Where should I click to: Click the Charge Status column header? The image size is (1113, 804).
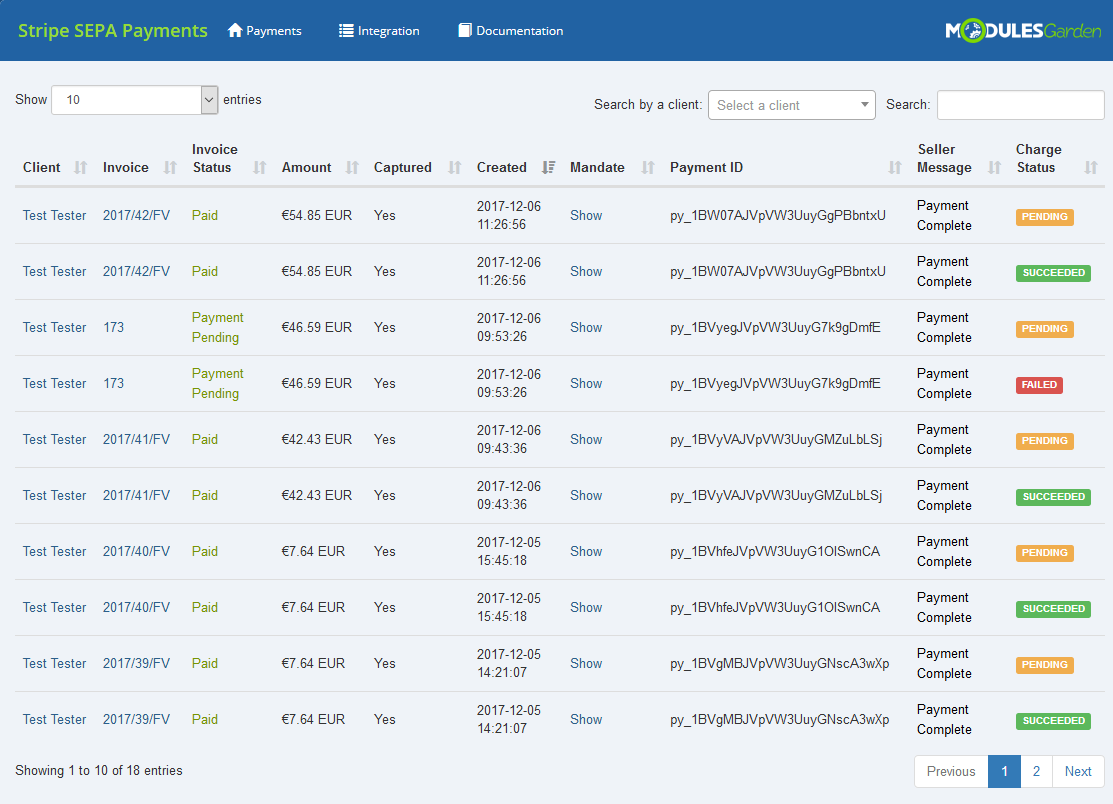point(1038,158)
